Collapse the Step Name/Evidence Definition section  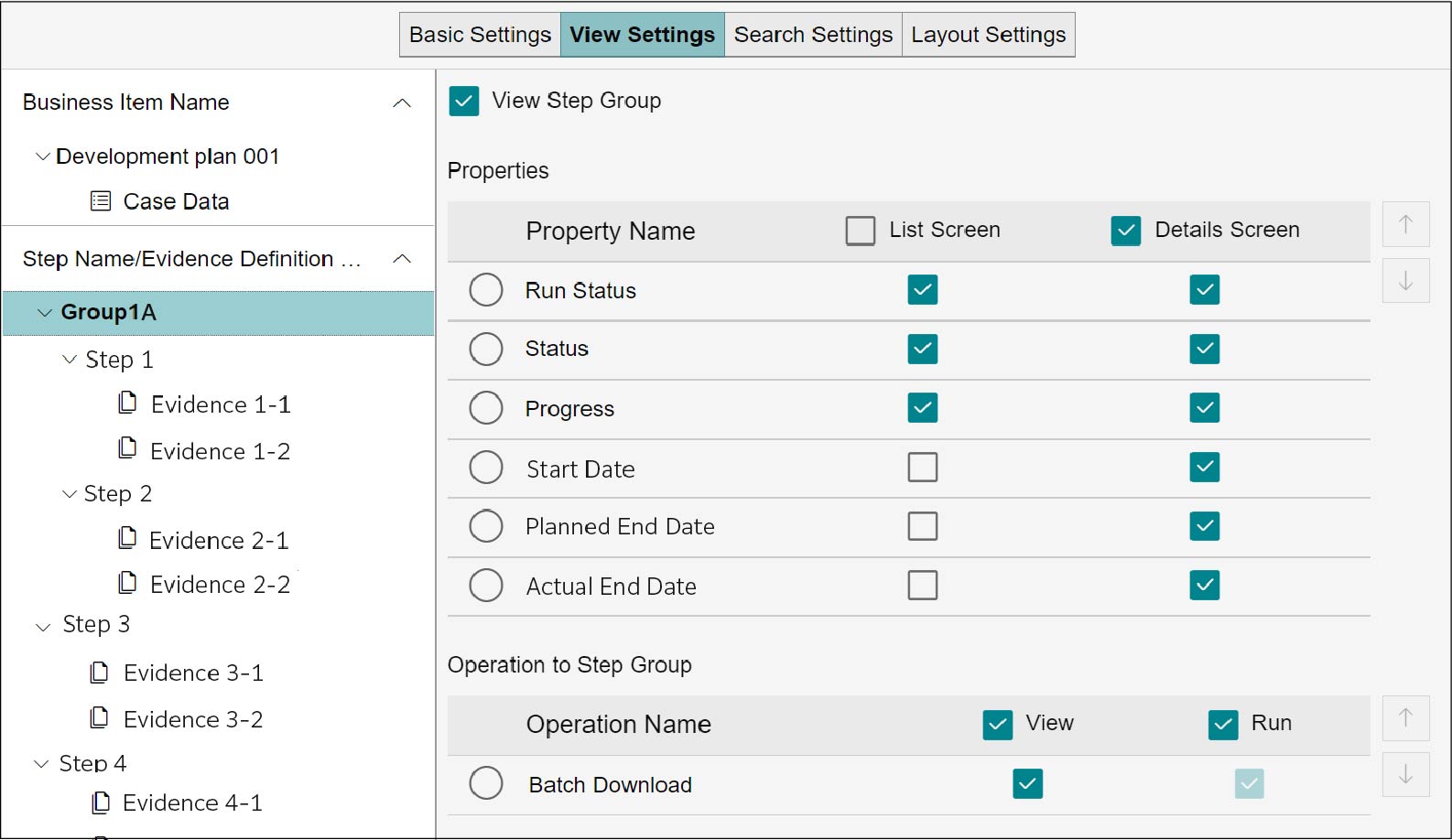[401, 259]
